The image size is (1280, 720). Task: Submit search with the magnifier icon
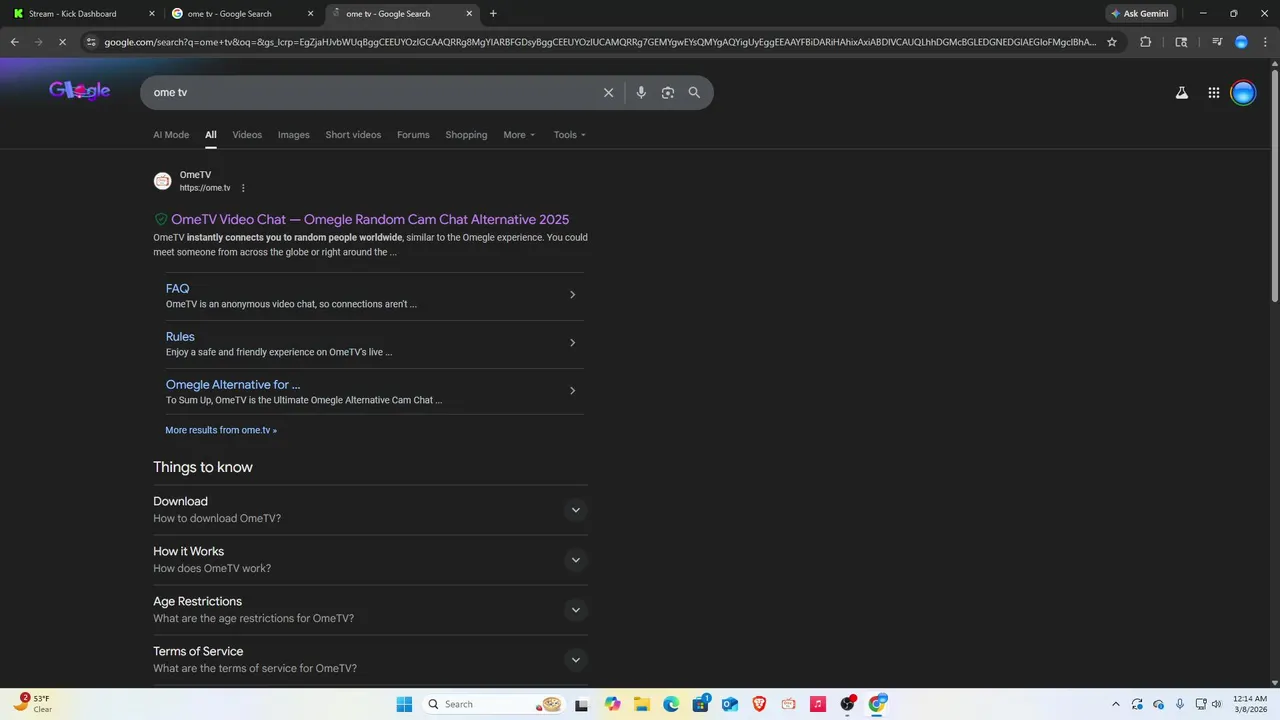694,92
